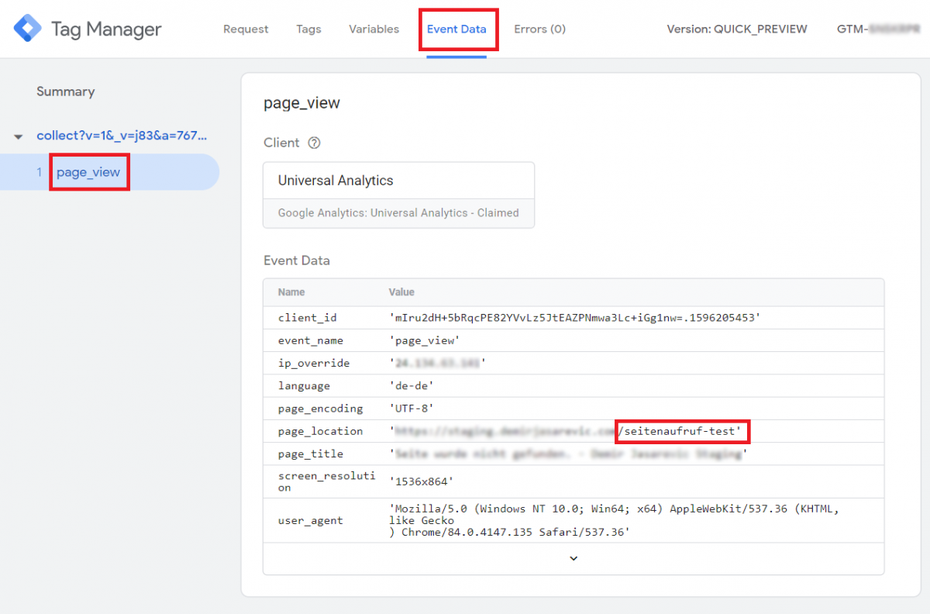Open the Variables tab
The height and width of the screenshot is (614, 930).
[x=374, y=29]
